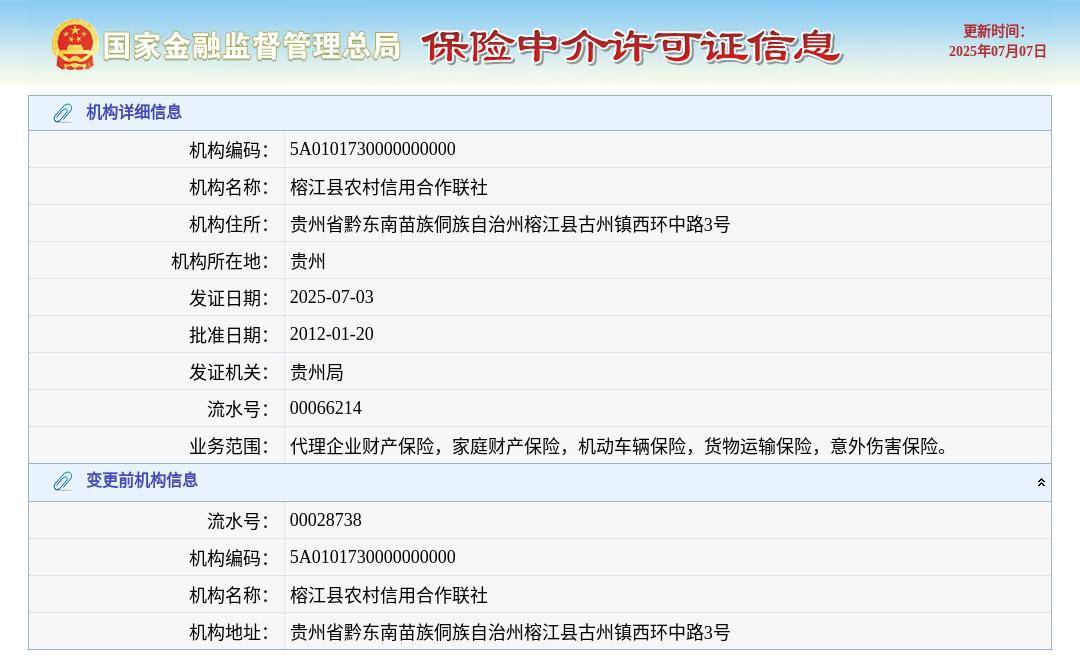Click the 发证机关 label

coord(229,372)
